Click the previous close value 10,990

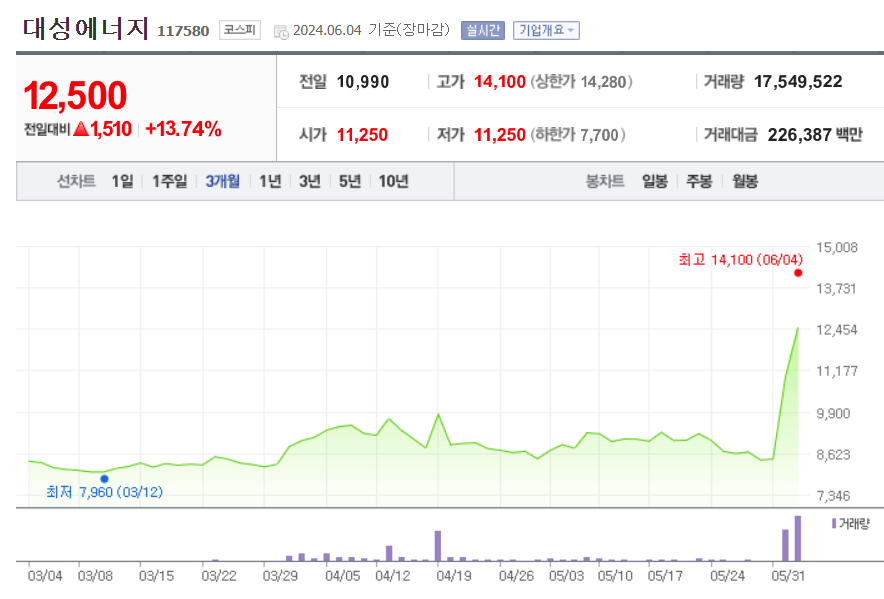(363, 82)
